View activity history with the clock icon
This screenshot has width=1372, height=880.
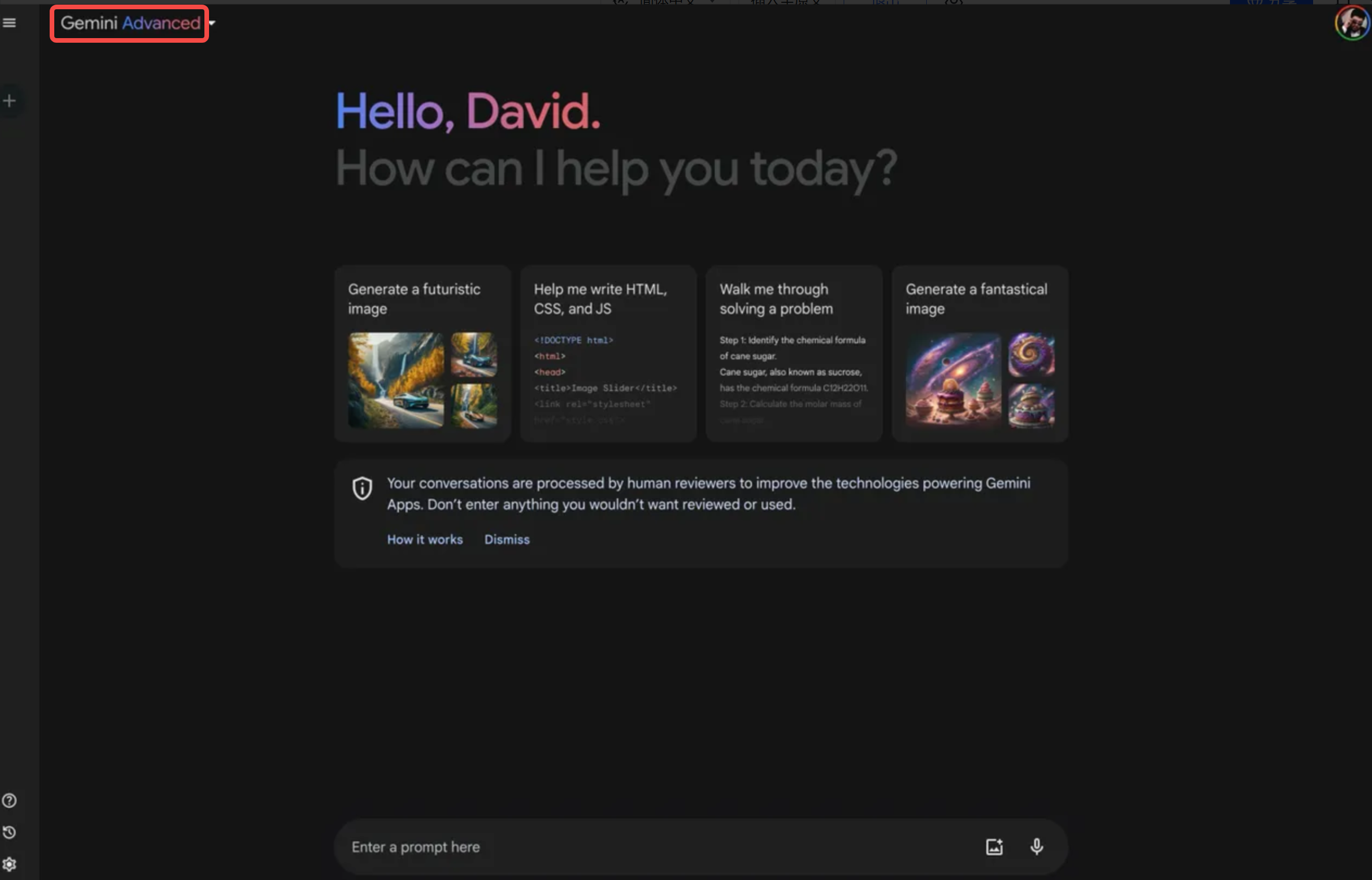tap(9, 832)
